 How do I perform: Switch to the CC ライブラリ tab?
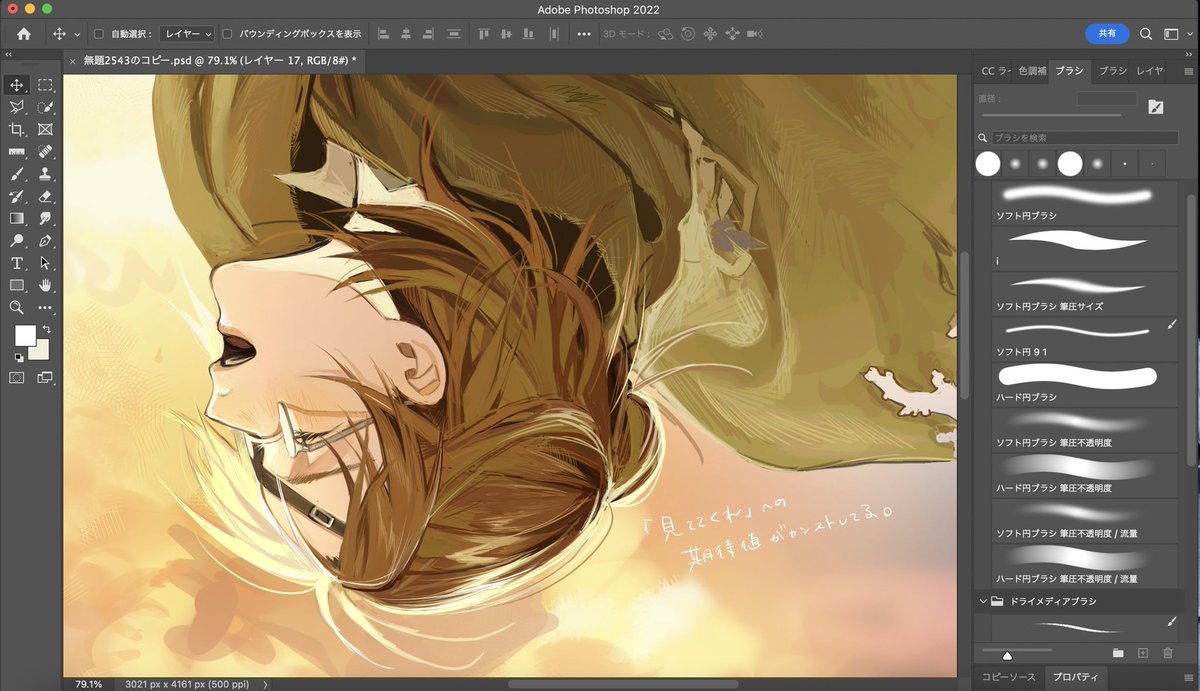(x=995, y=71)
